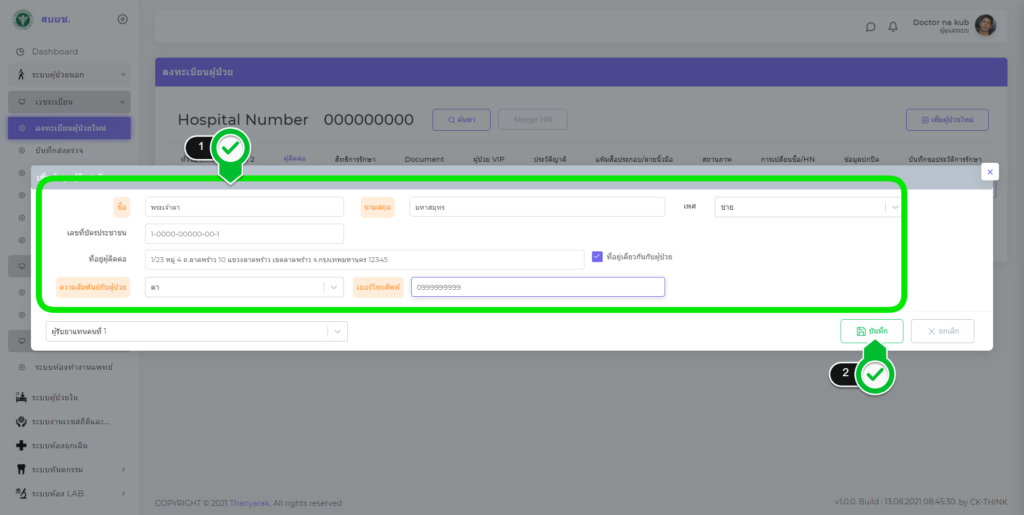
Task: Click the ยกเลิก cancel button
Action: click(x=942, y=331)
